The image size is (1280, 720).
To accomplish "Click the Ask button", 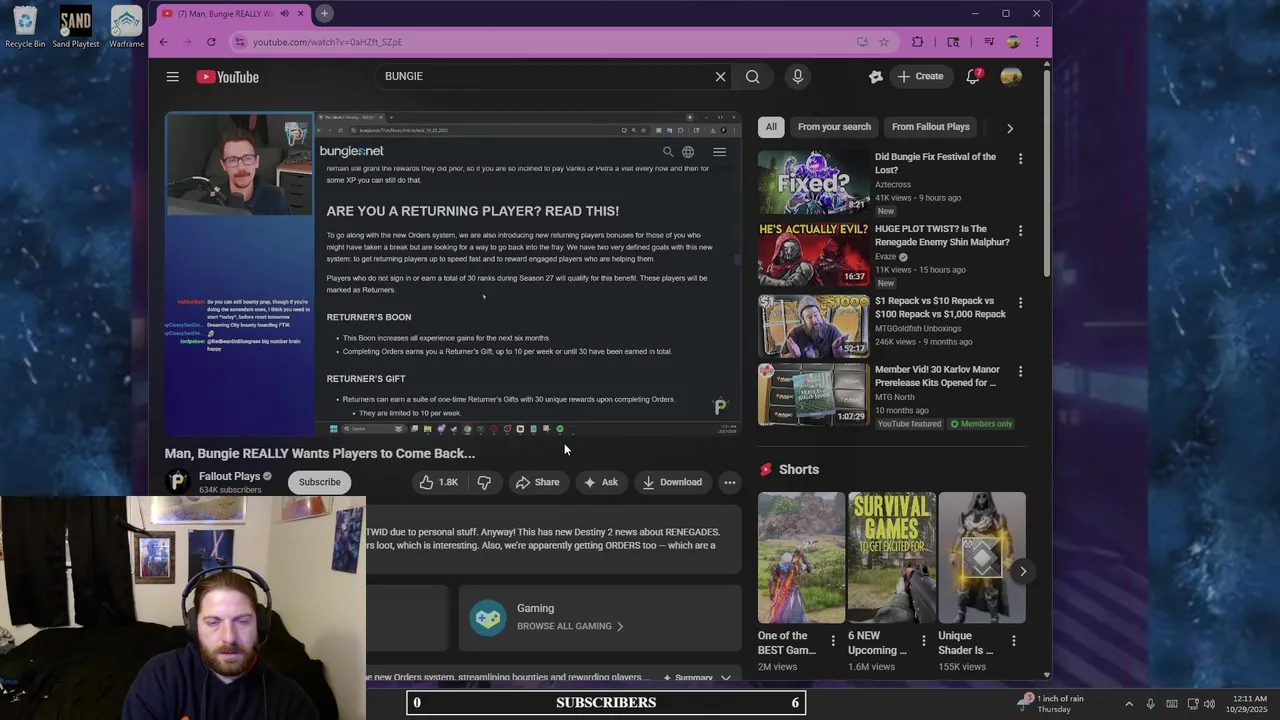I will point(600,482).
